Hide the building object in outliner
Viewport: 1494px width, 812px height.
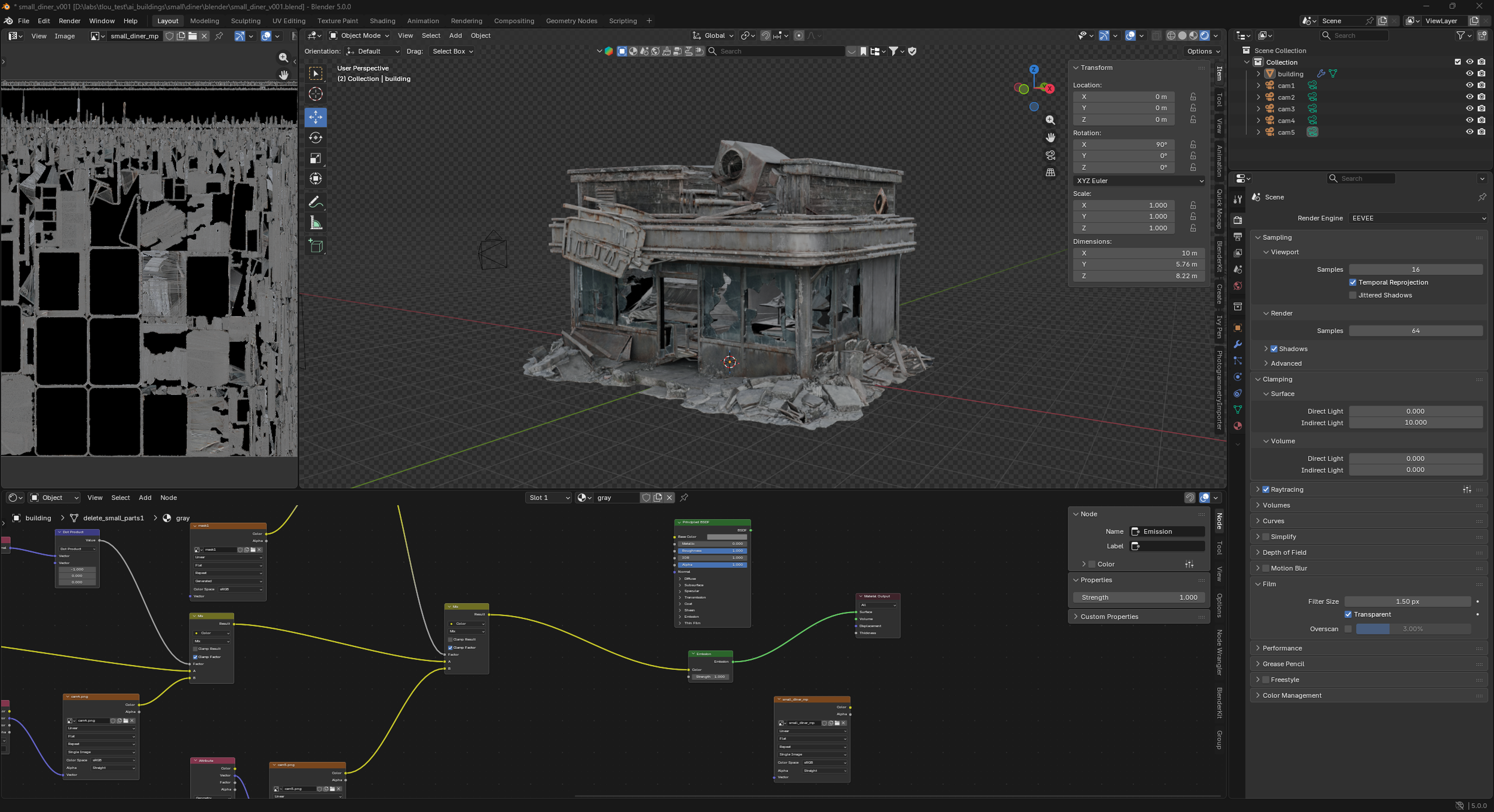[x=1469, y=73]
